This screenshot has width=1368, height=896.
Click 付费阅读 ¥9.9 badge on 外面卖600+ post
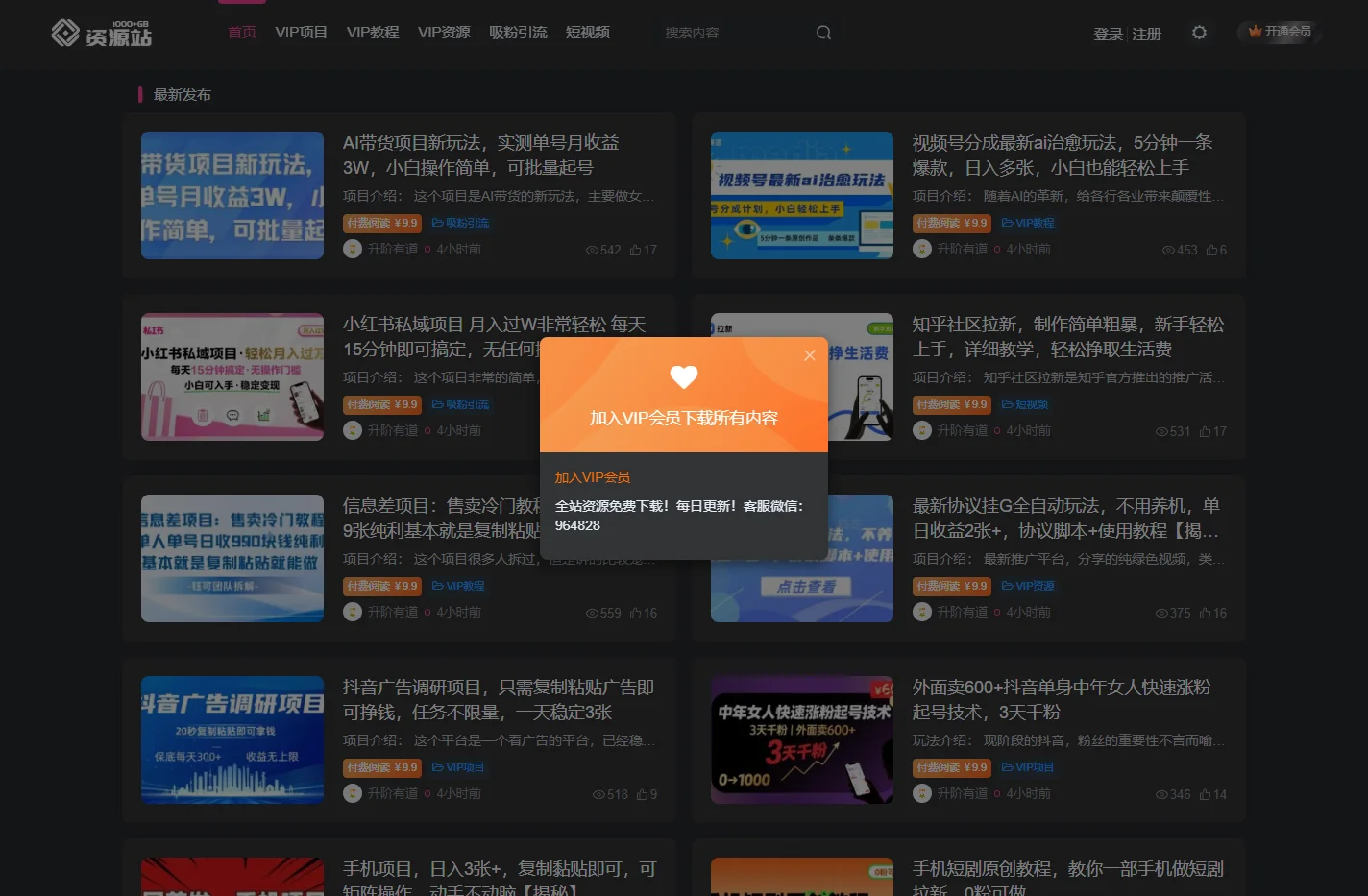point(952,767)
